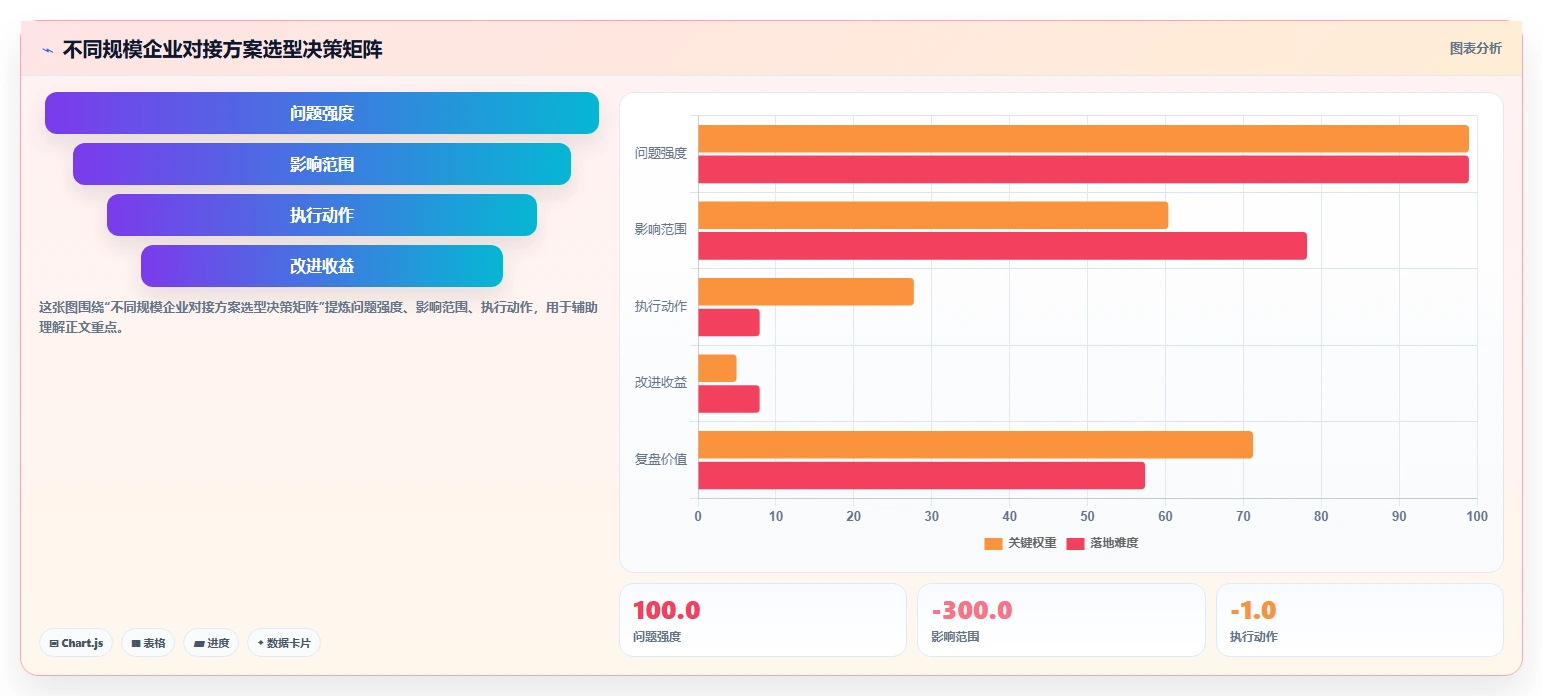Click the 100.0 问题强度 data card
The width and height of the screenshot is (1543, 696).
click(x=762, y=620)
